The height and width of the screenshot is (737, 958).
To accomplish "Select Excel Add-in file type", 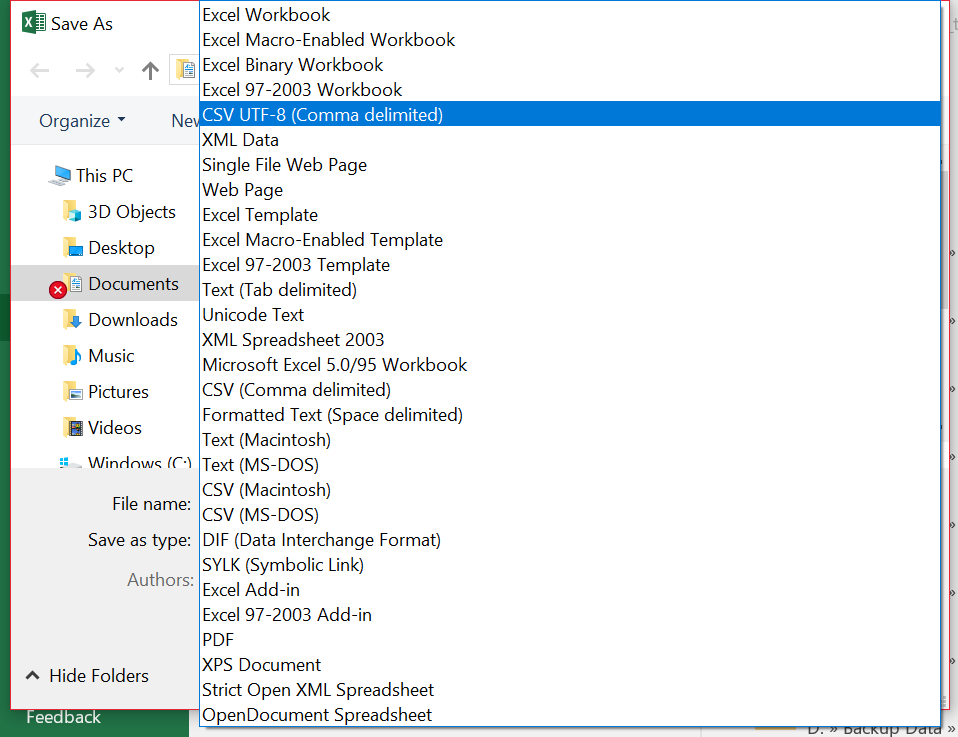I will coord(569,590).
